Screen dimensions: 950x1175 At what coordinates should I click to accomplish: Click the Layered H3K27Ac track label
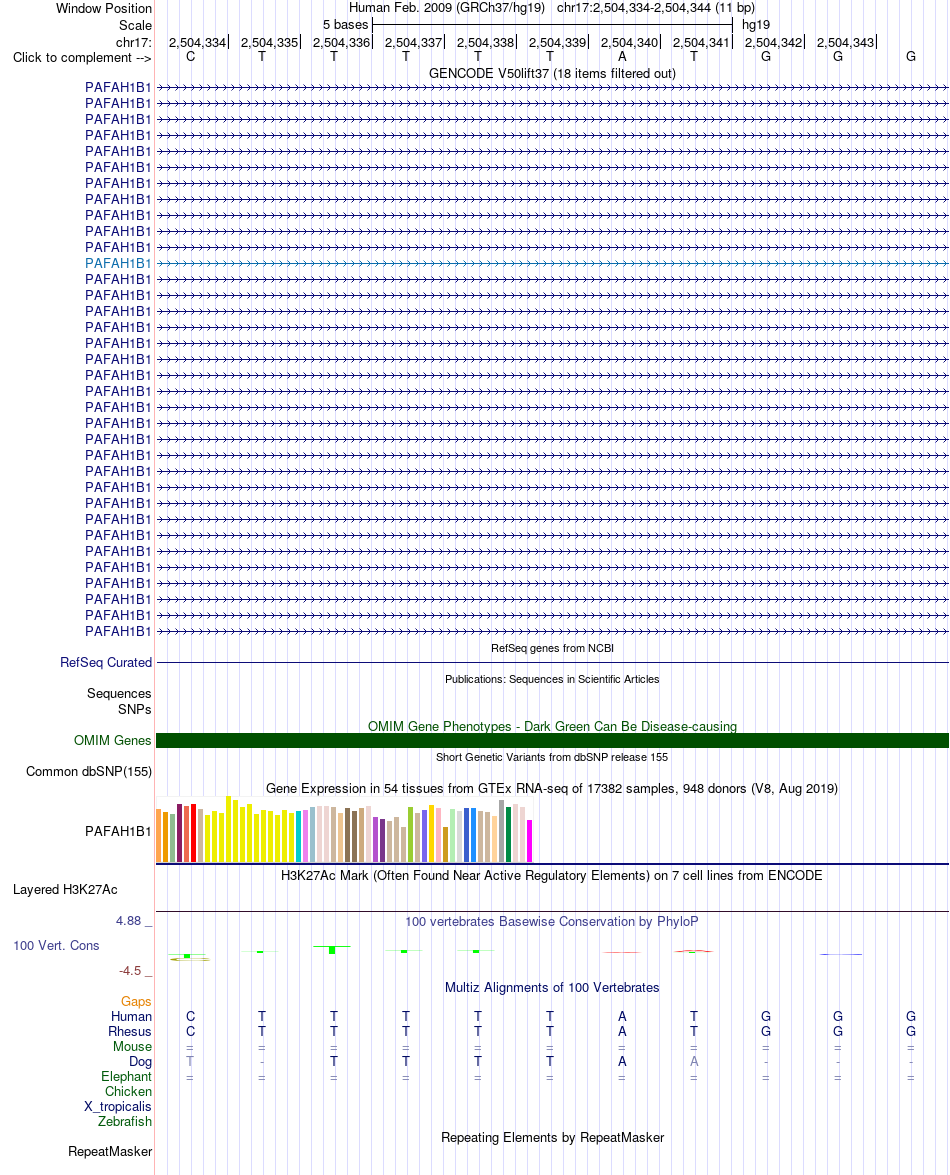[65, 889]
